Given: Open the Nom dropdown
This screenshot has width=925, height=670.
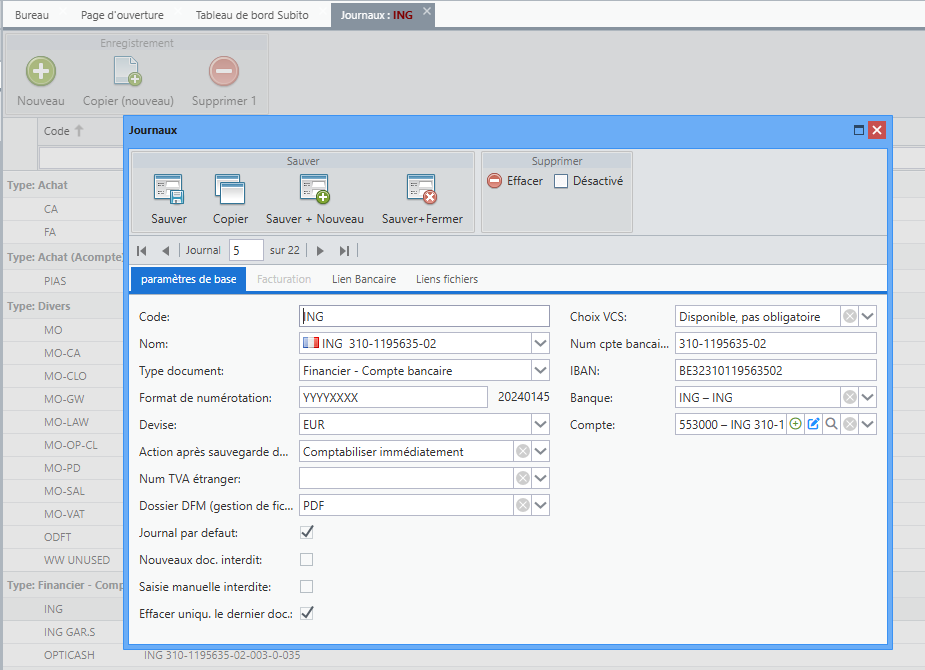Looking at the screenshot, I should (540, 343).
